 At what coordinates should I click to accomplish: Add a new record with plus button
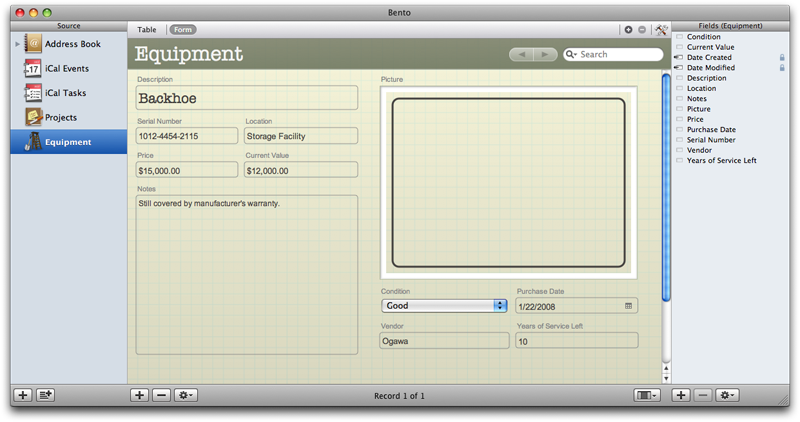139,395
